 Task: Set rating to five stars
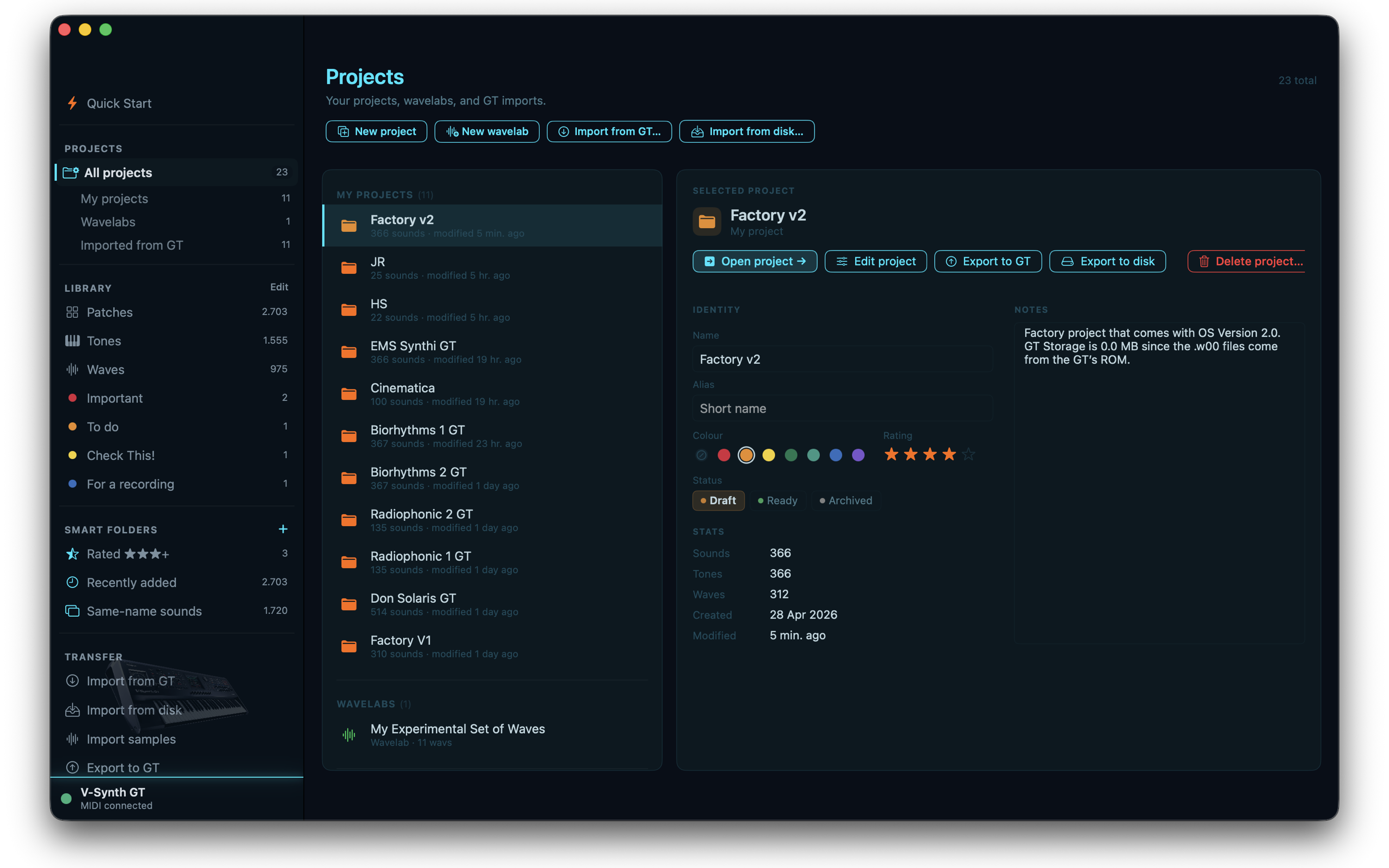(x=968, y=454)
